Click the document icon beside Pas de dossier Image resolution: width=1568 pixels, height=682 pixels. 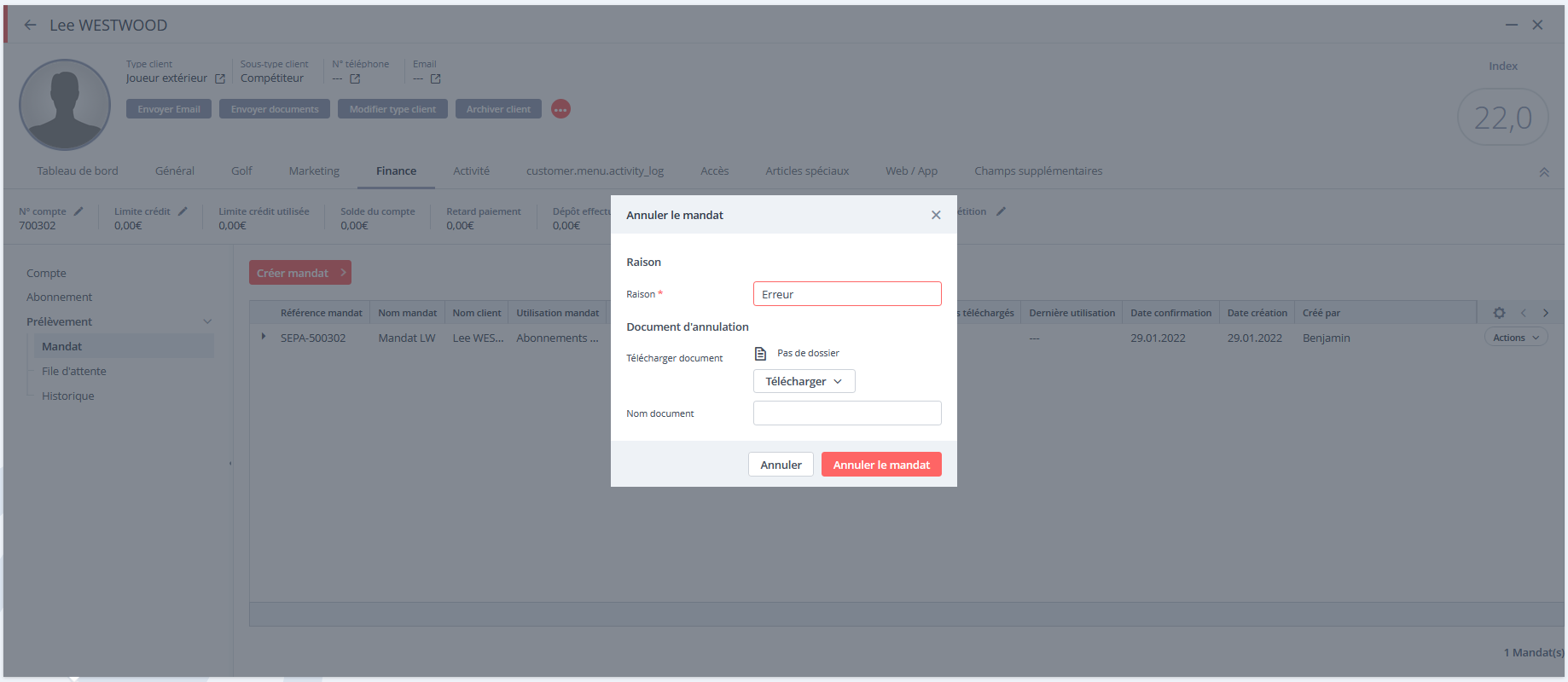[760, 353]
